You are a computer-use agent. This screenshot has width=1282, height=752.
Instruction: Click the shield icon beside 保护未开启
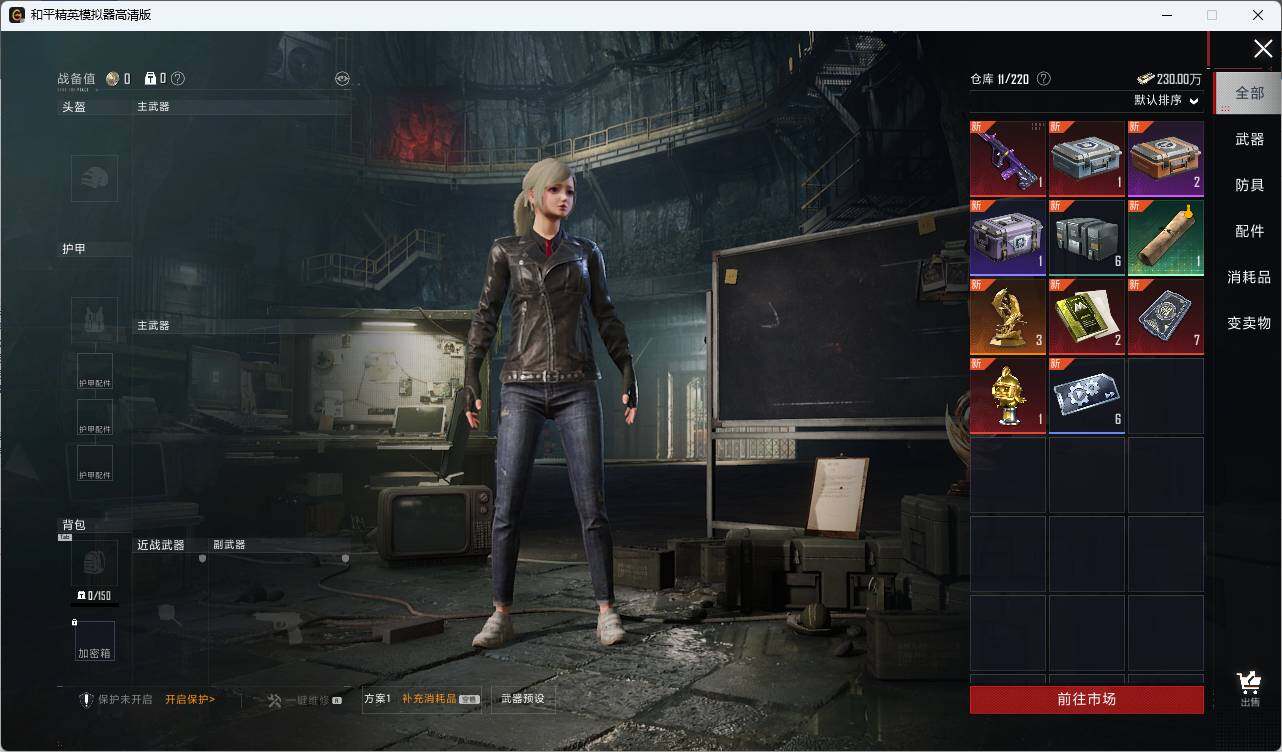[86, 700]
